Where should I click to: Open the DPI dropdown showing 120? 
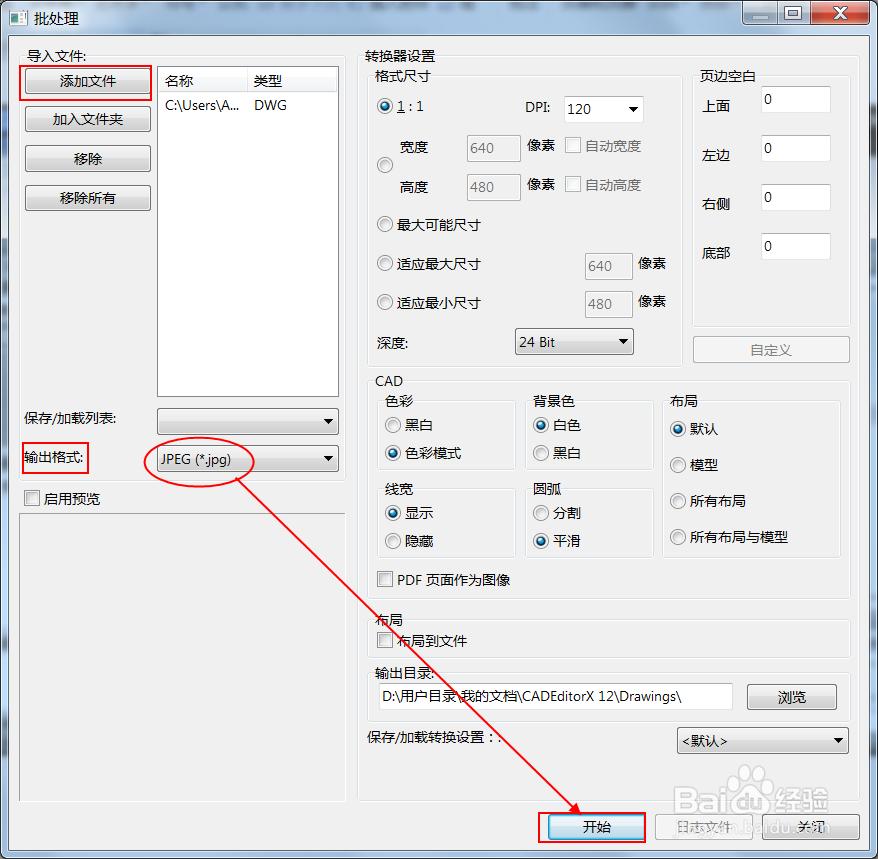coord(603,109)
